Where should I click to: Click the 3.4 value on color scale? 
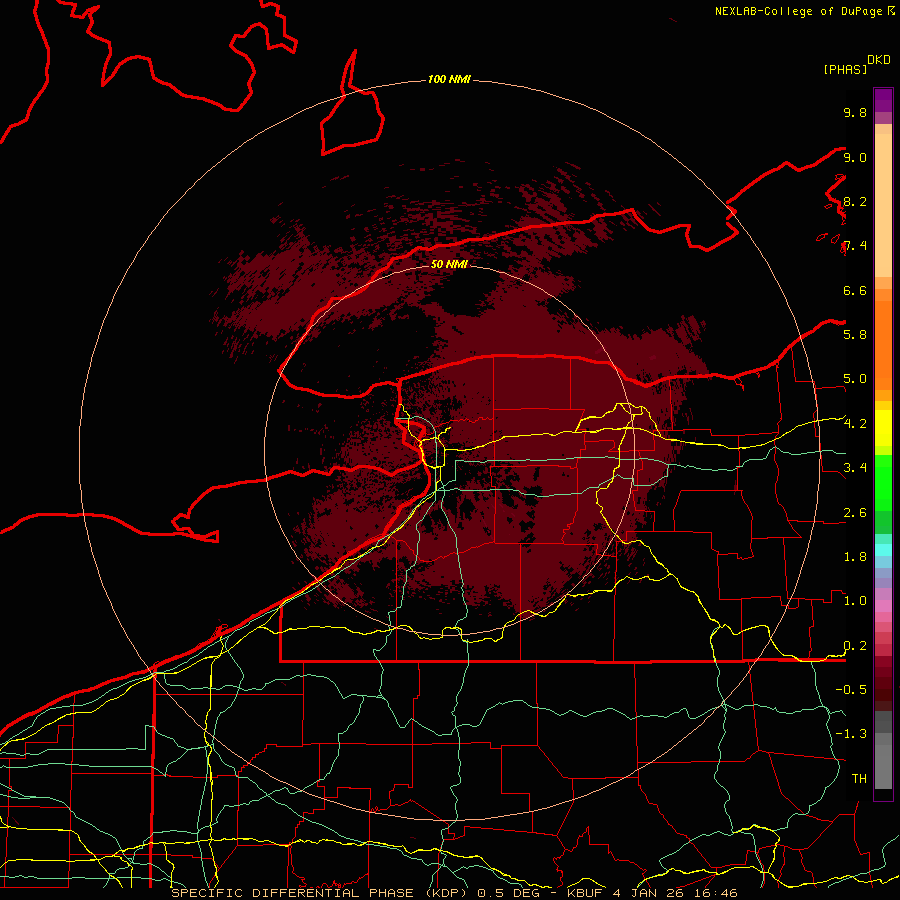pyautogui.click(x=855, y=467)
